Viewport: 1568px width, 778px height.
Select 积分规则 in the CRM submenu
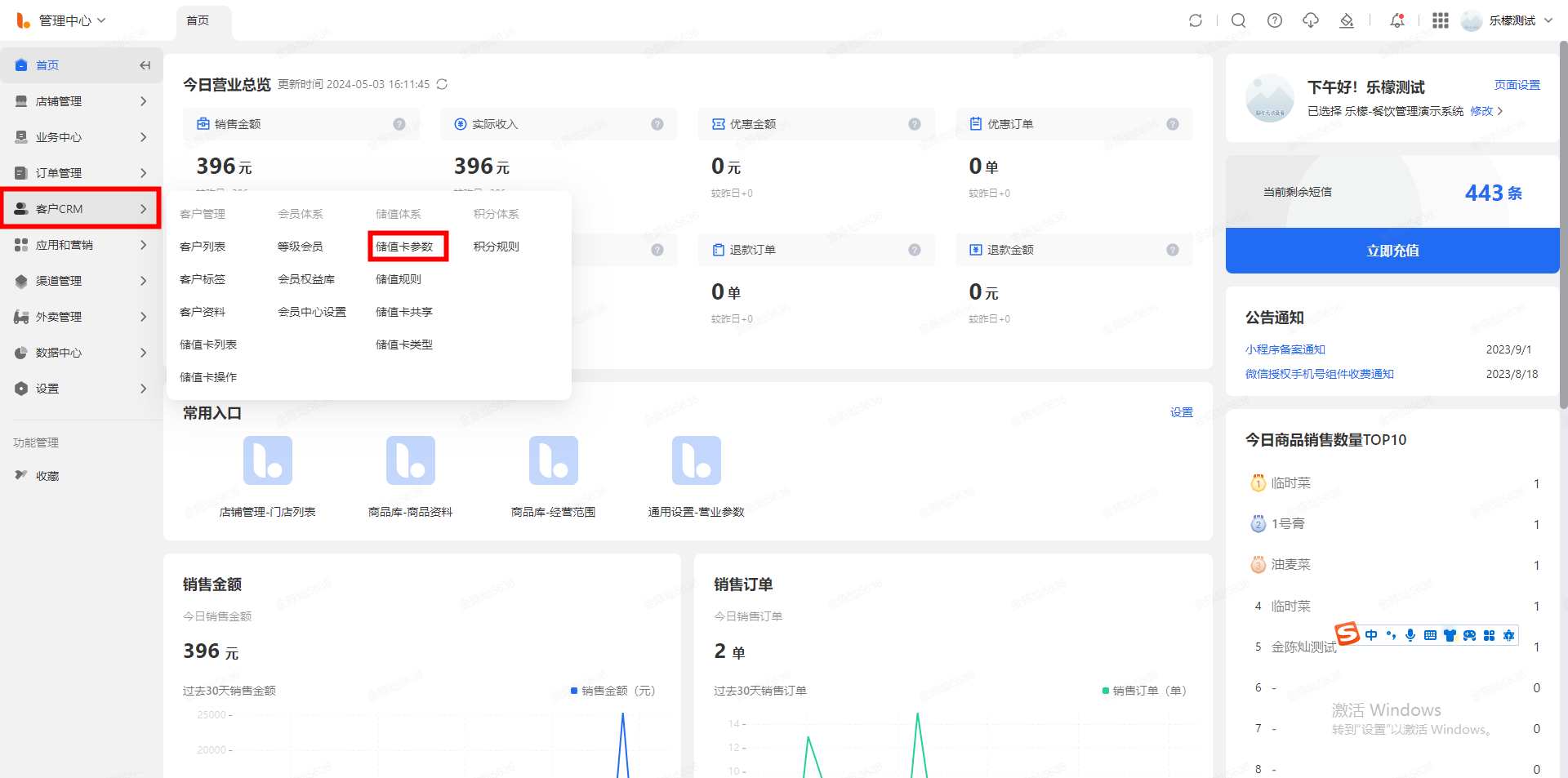point(497,247)
